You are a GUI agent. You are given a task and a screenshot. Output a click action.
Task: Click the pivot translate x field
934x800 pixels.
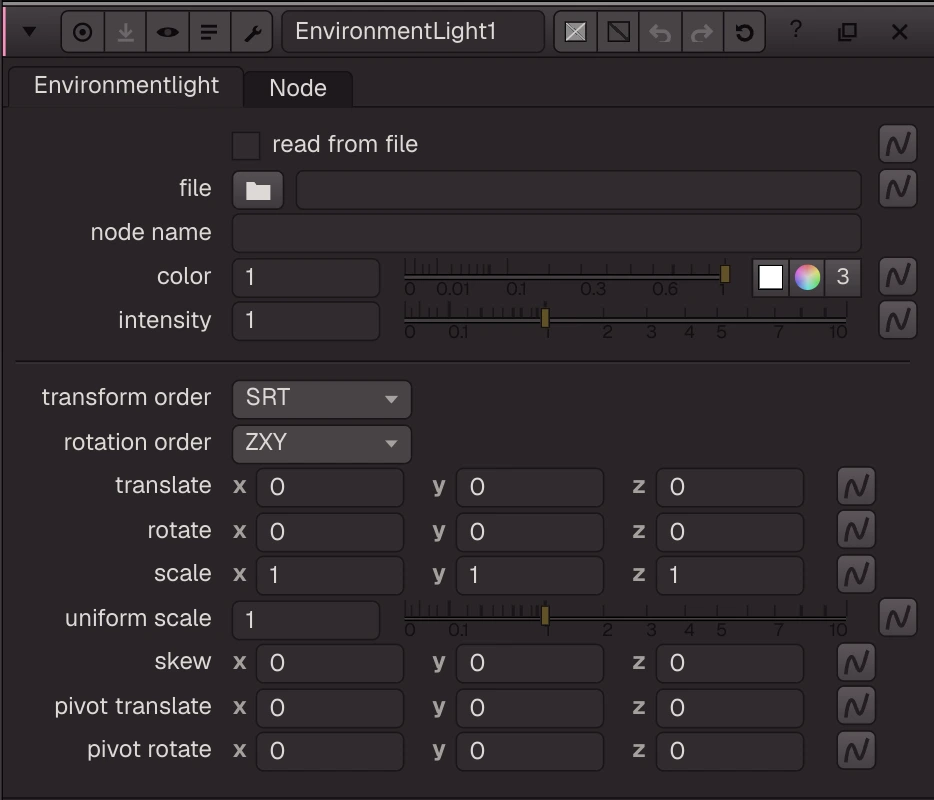[330, 708]
